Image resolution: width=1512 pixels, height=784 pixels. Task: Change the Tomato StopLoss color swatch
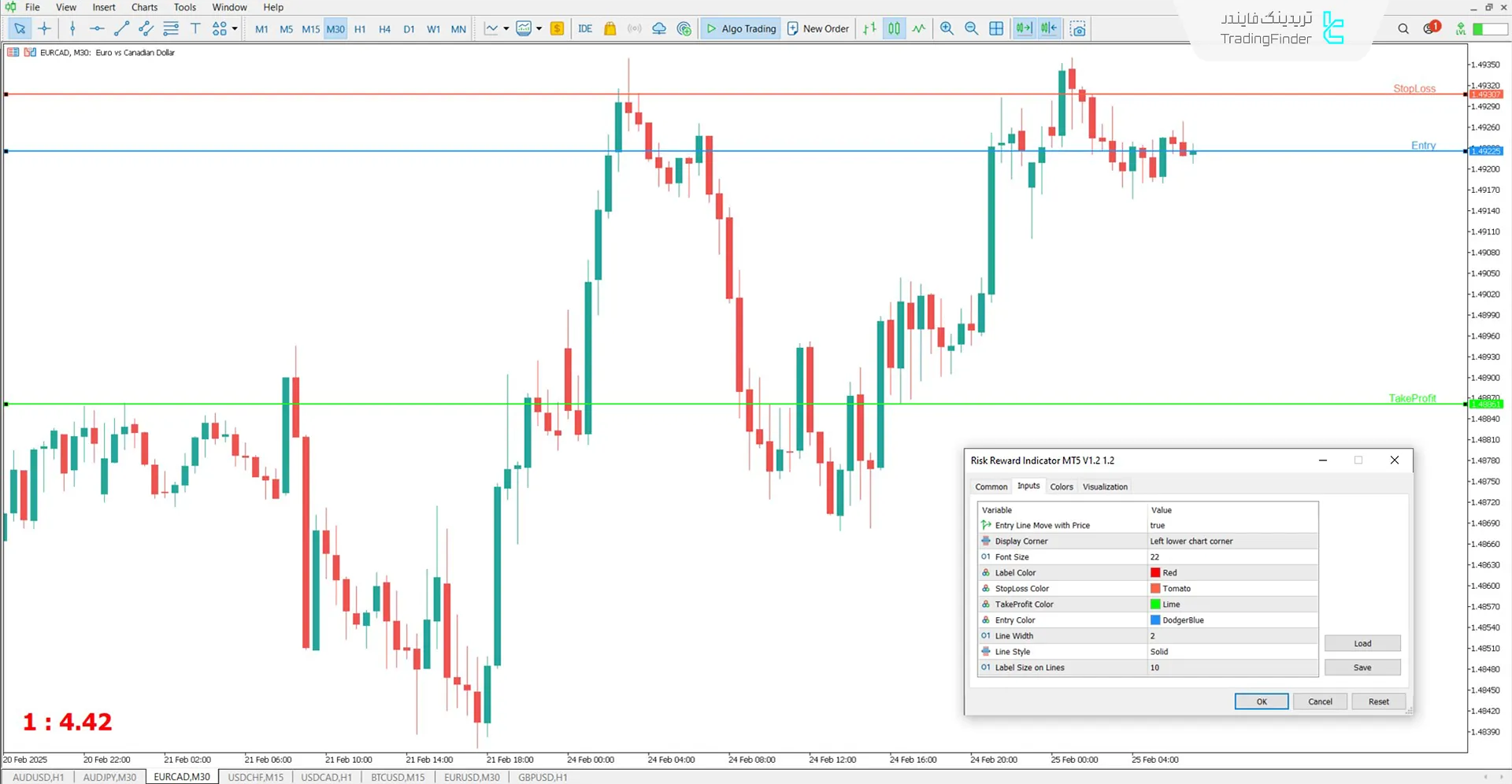tap(1154, 588)
